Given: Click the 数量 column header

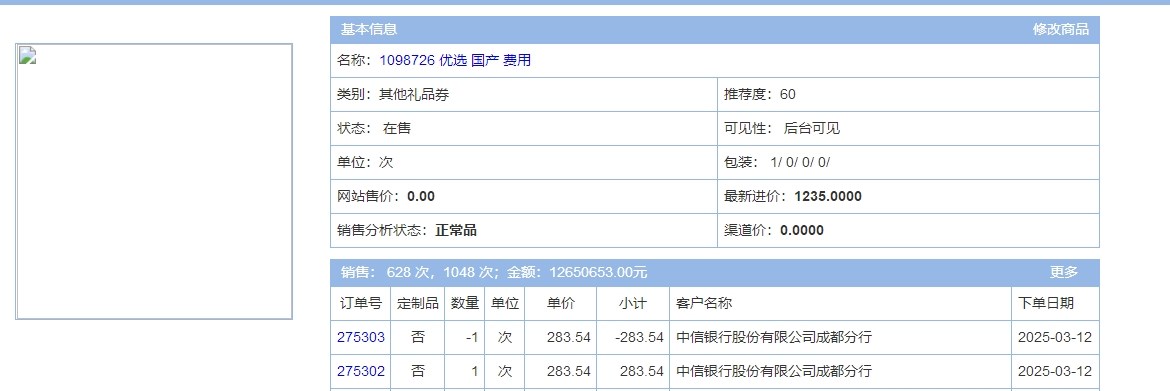Looking at the screenshot, I should tap(465, 304).
